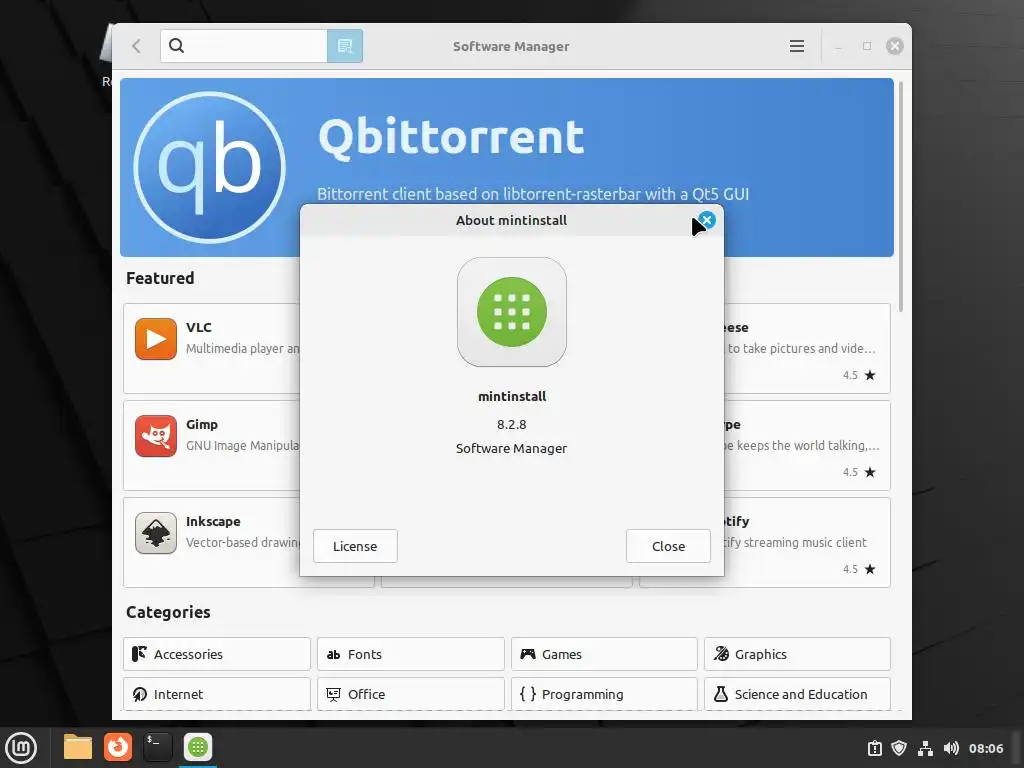
Task: Click the 4.5 star rating on Spotify card
Action: (x=859, y=569)
